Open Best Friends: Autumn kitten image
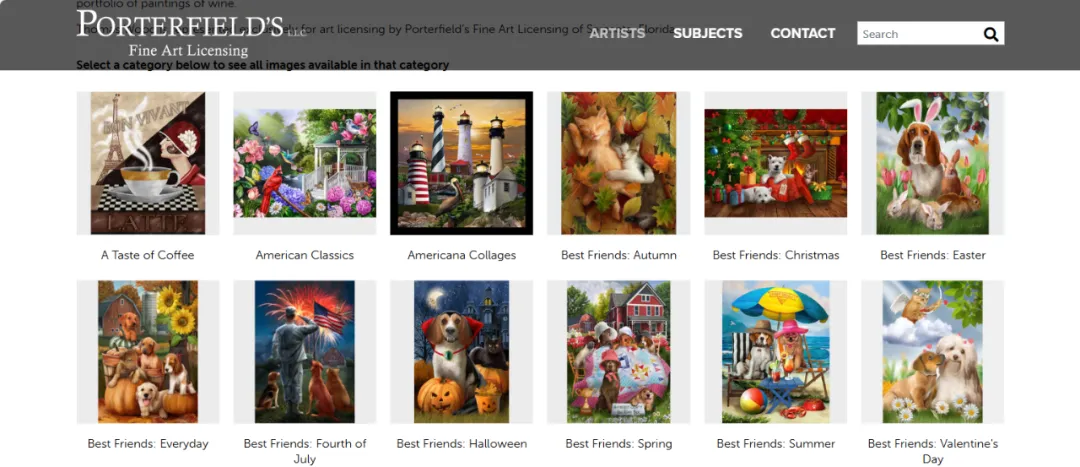This screenshot has width=1080, height=467. [x=619, y=163]
